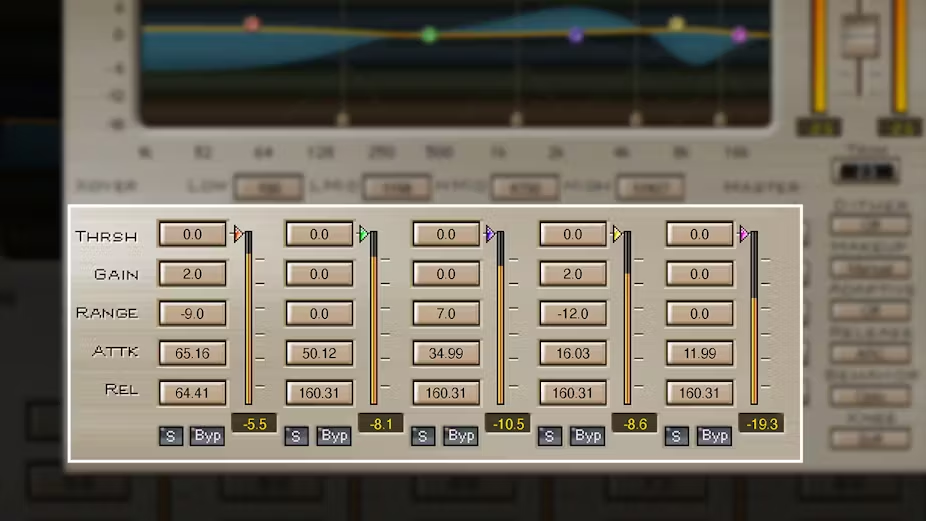Viewport: 926px width, 521px height.
Task: Reset the -5.5 peak readout
Action: click(x=255, y=424)
